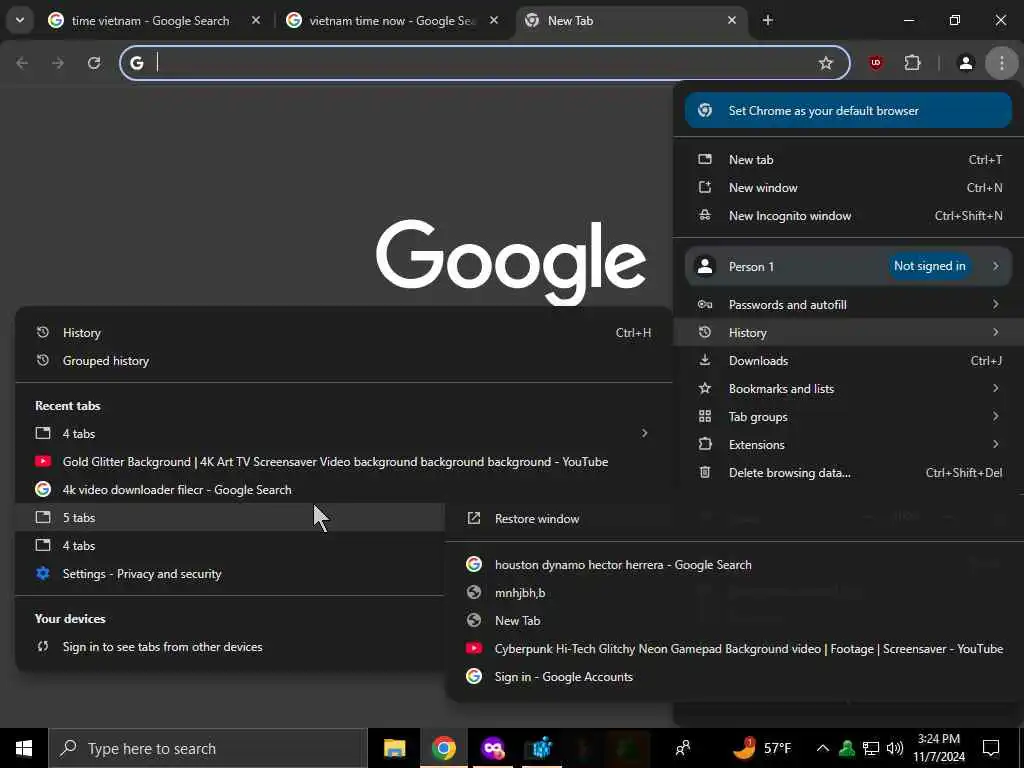This screenshot has width=1024, height=768.
Task: Open the notifications action center icon
Action: point(991,748)
